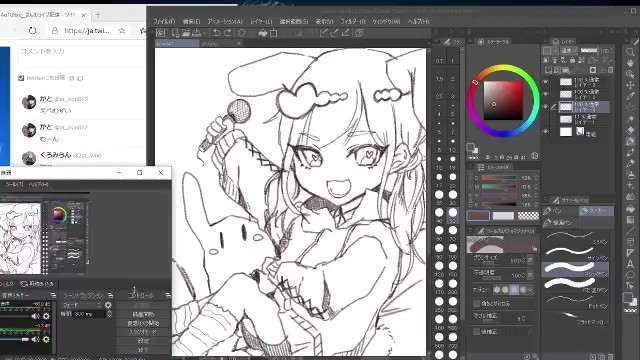640x360 pixels.
Task: Select the Hand move tool
Action: (630, 63)
